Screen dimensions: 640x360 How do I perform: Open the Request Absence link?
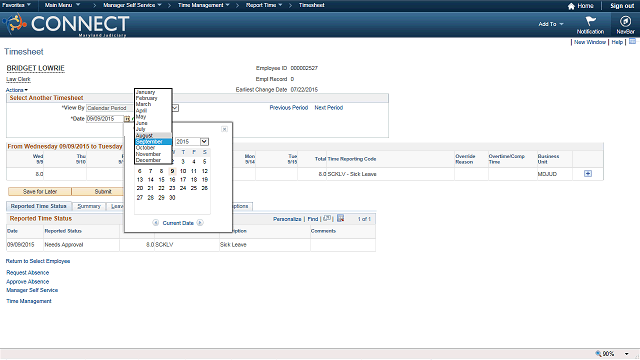[x=27, y=273]
